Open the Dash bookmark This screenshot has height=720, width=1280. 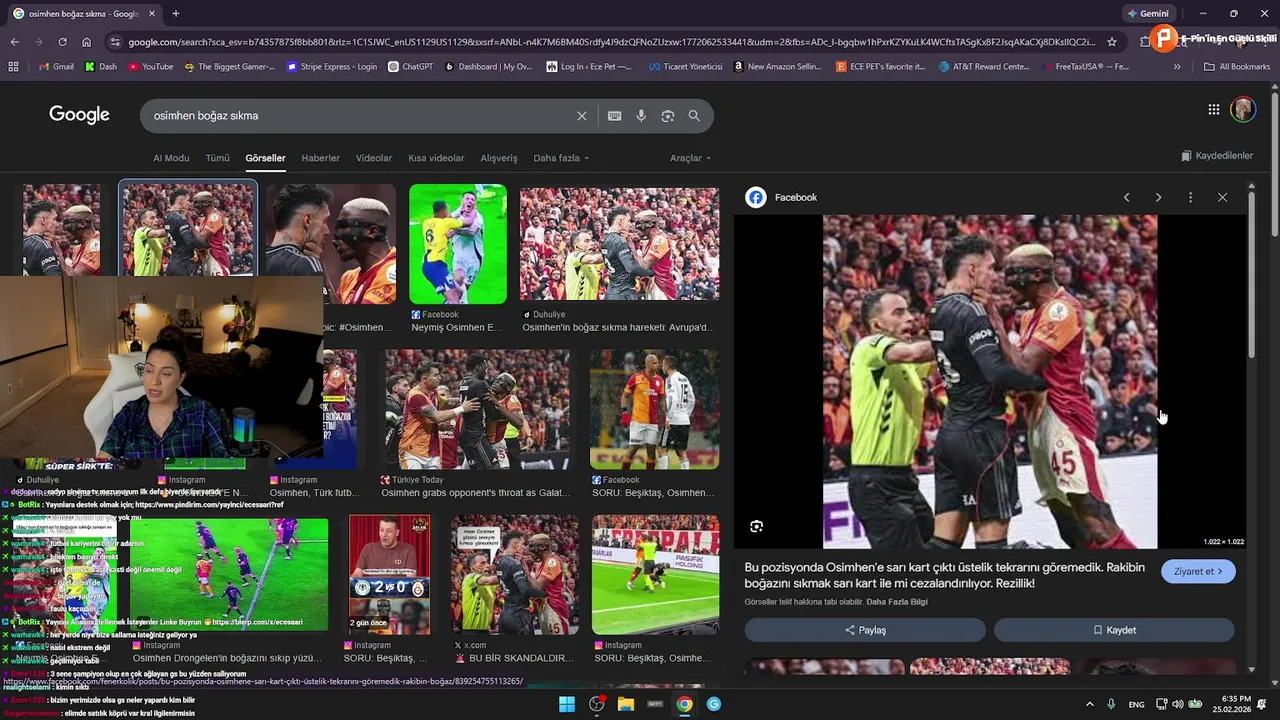point(101,67)
